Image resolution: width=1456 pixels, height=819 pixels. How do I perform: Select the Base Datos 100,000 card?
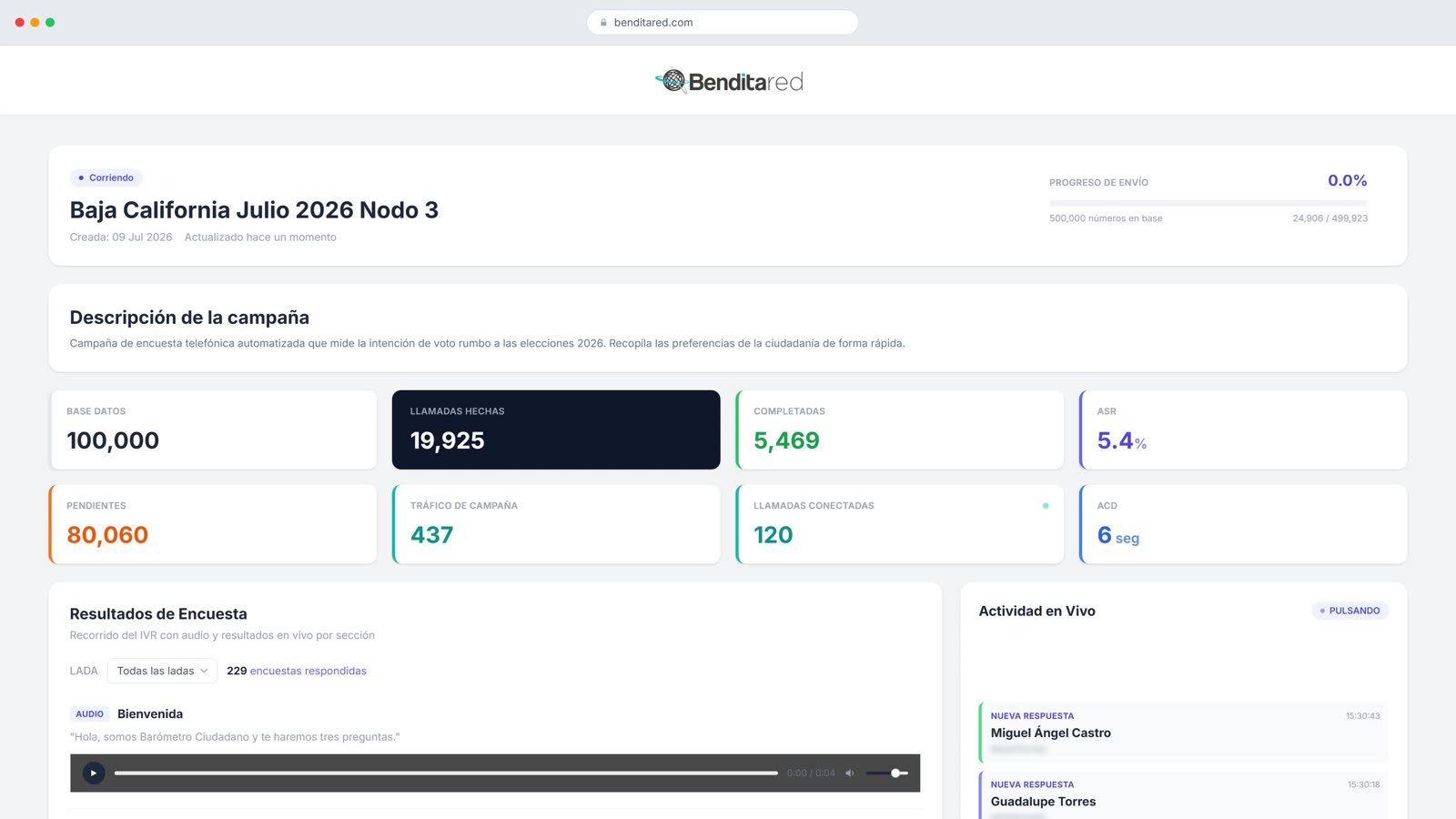point(213,430)
